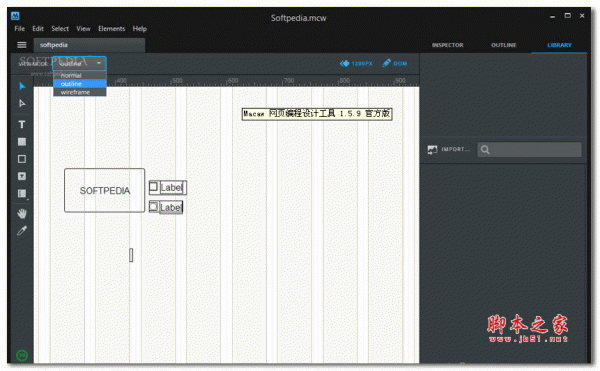Click the Import button
600x371 pixels.
coord(448,150)
